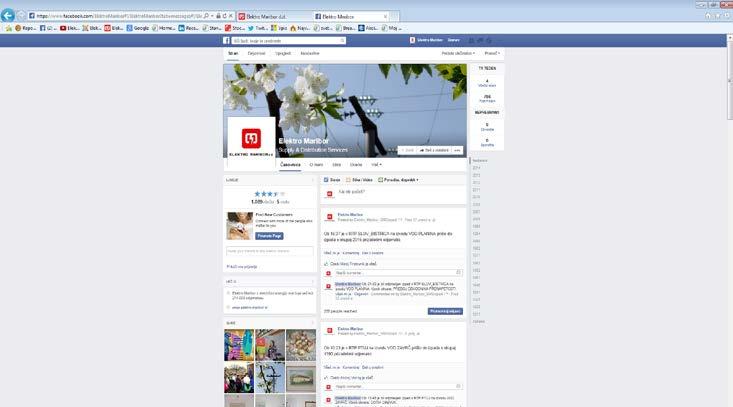The image size is (733, 407).
Task: Switch to the Stran admin tab
Action: [x=233, y=54]
